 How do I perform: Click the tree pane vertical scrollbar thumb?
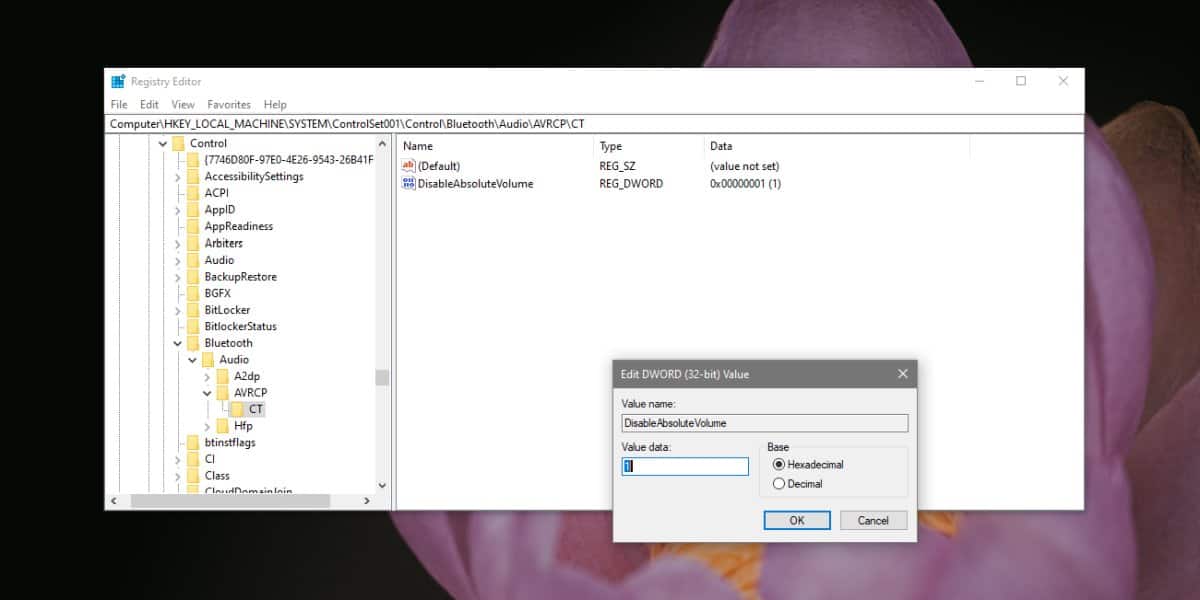point(381,377)
